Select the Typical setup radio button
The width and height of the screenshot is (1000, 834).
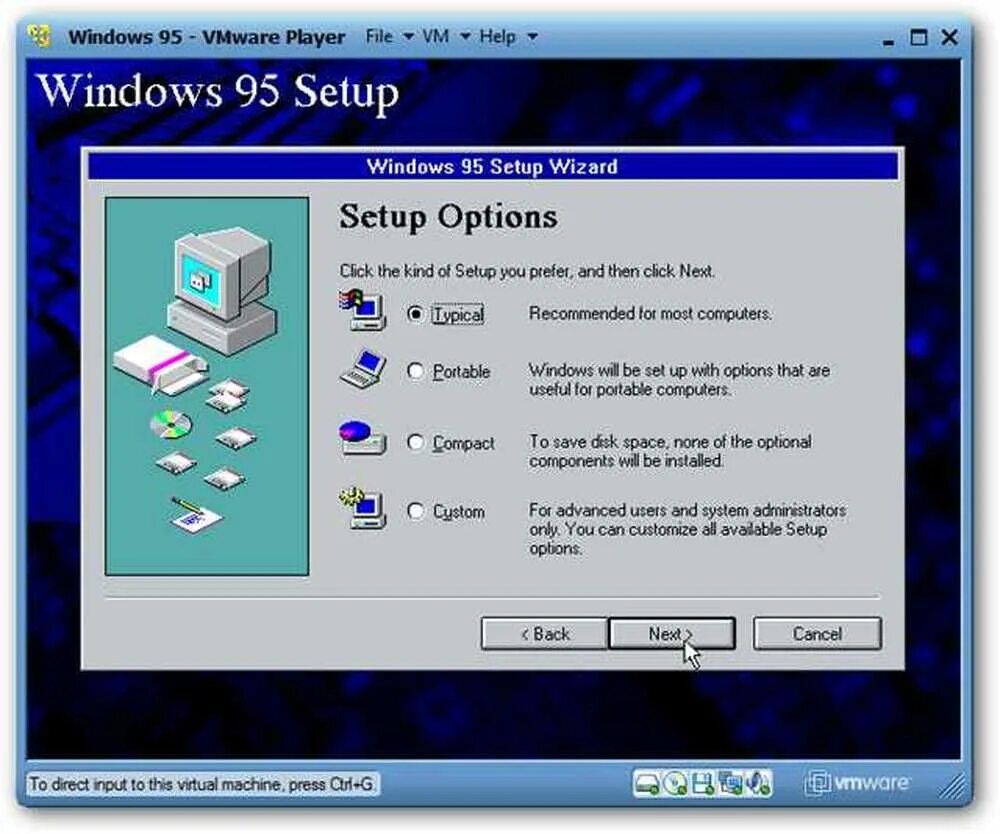tap(415, 314)
